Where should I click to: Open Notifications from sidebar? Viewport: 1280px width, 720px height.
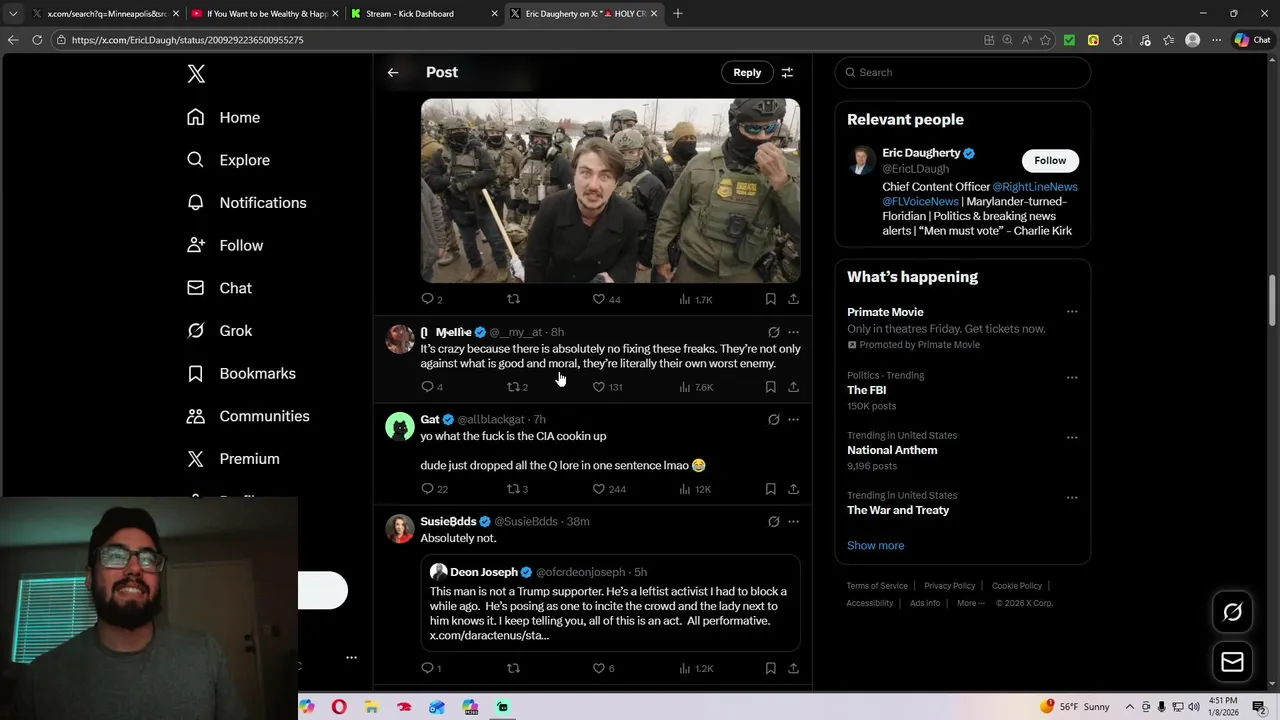click(x=246, y=202)
